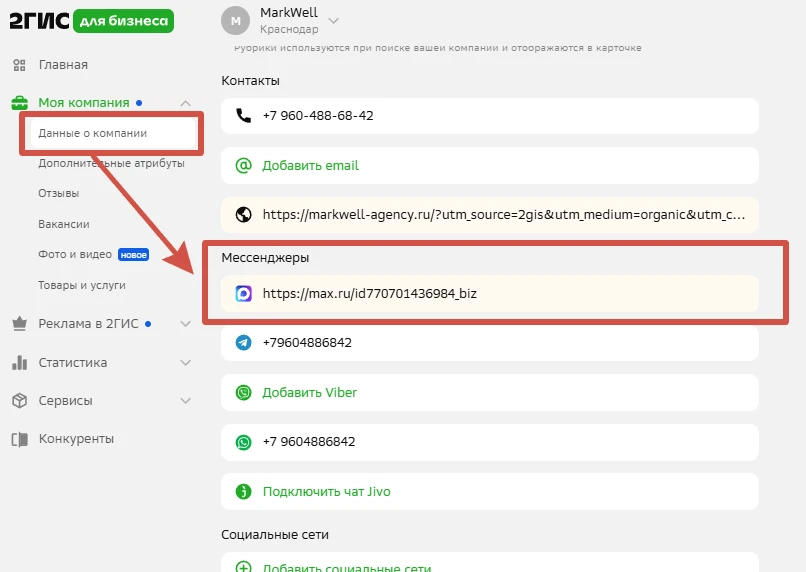The height and width of the screenshot is (572, 806).
Task: Open Главная in the sidebar
Action: tap(63, 65)
